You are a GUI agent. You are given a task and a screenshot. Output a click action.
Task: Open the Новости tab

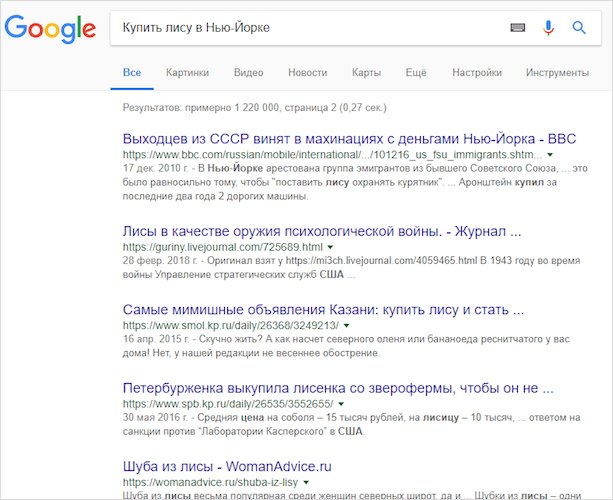[x=308, y=73]
